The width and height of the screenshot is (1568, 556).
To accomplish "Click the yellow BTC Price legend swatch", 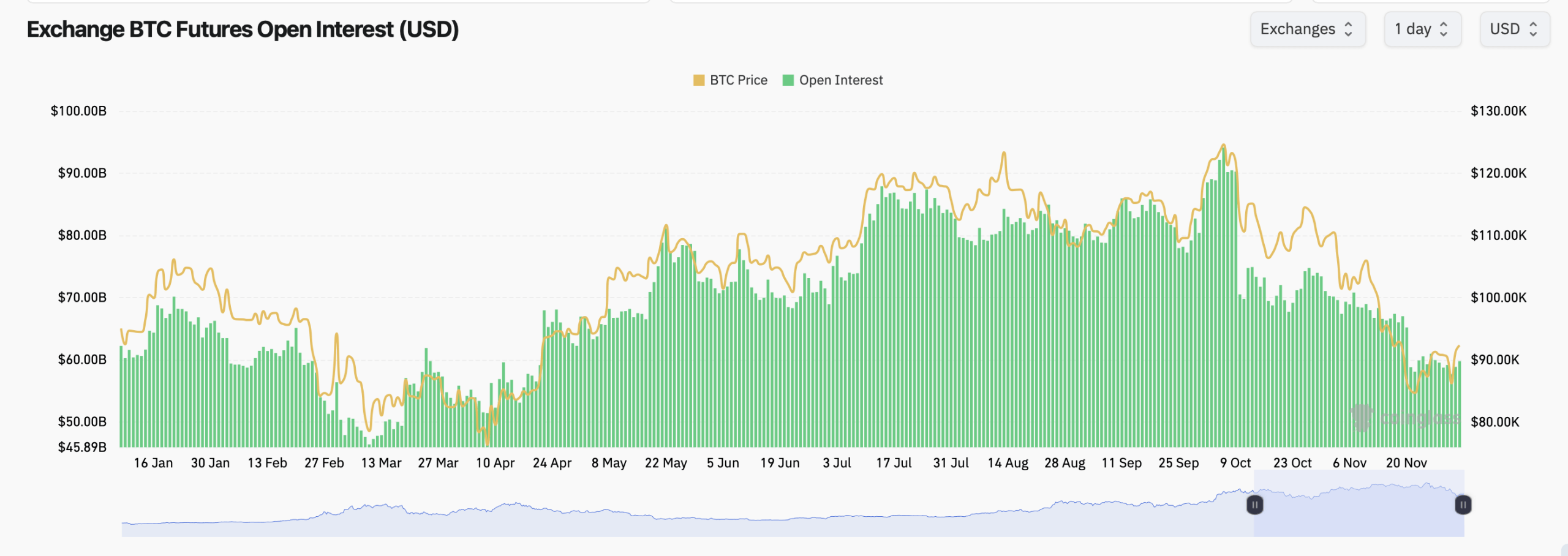I will tap(699, 80).
